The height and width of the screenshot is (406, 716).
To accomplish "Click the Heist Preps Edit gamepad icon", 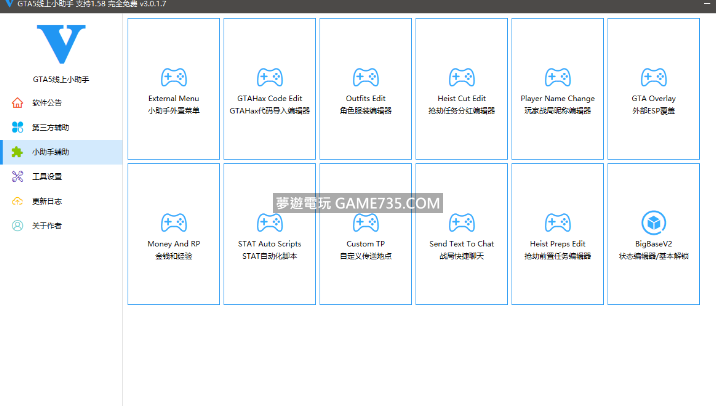I will click(558, 223).
